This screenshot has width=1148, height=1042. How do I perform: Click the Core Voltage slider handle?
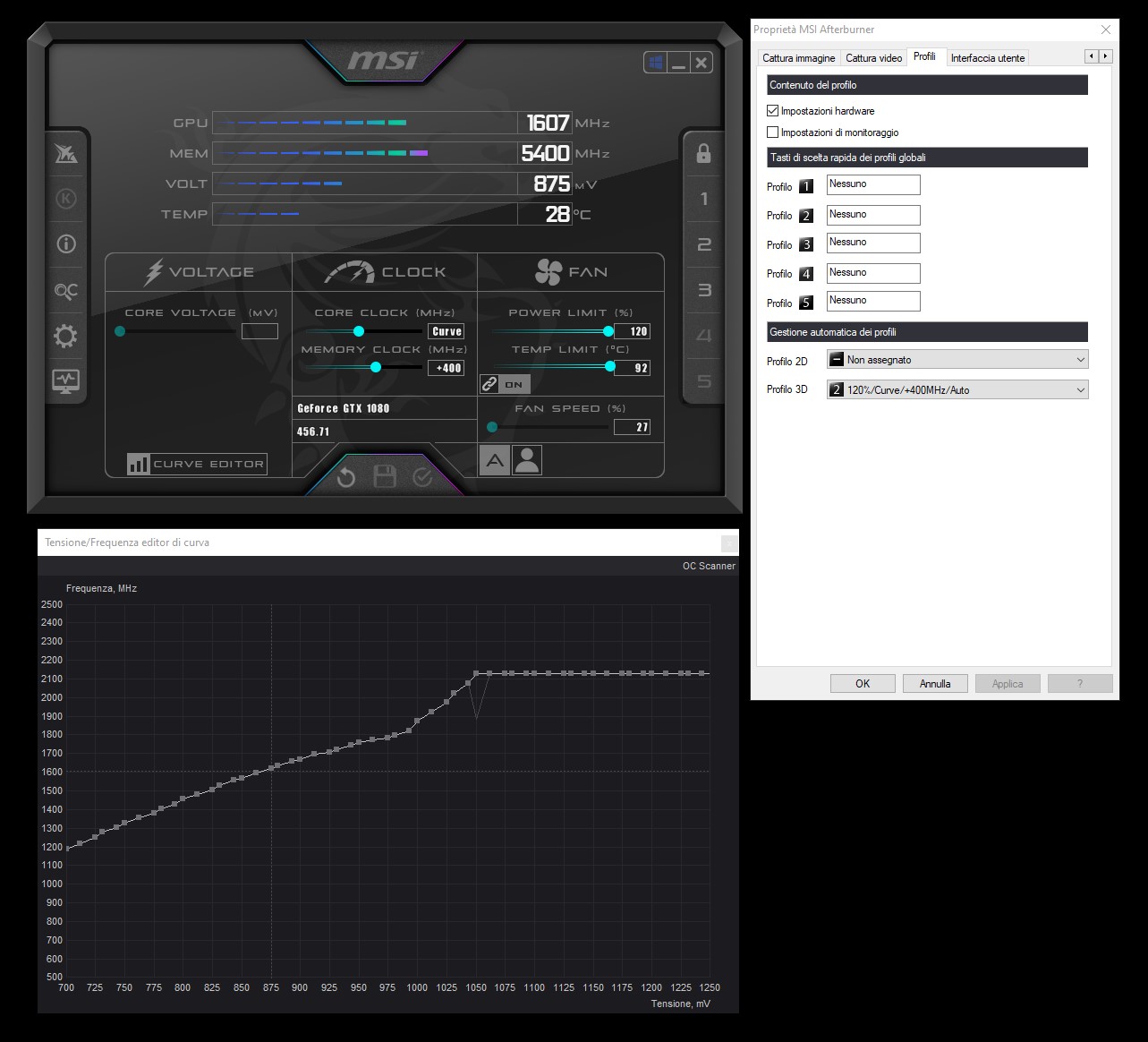pyautogui.click(x=120, y=331)
